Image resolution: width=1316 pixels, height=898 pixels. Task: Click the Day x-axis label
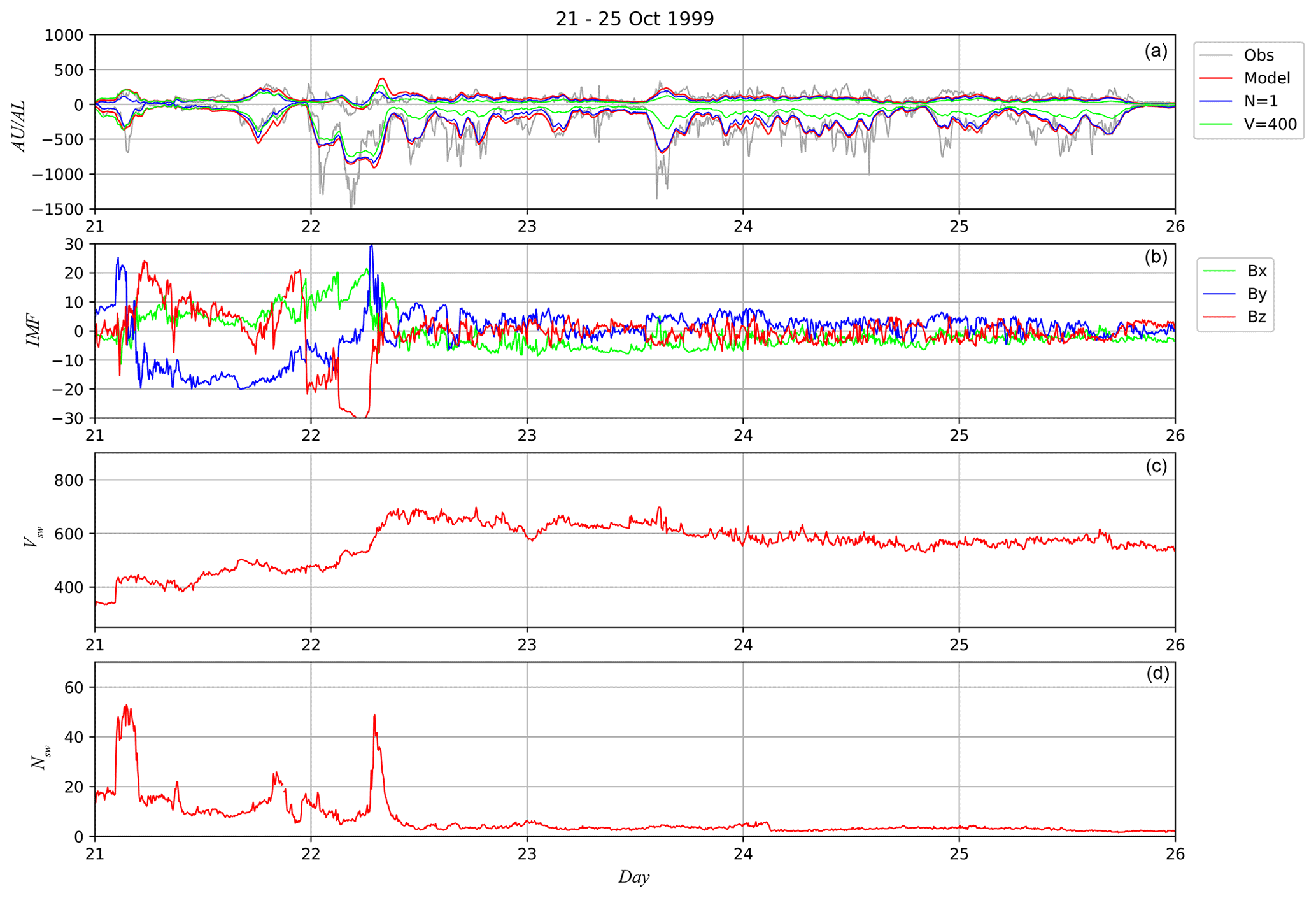point(633,878)
